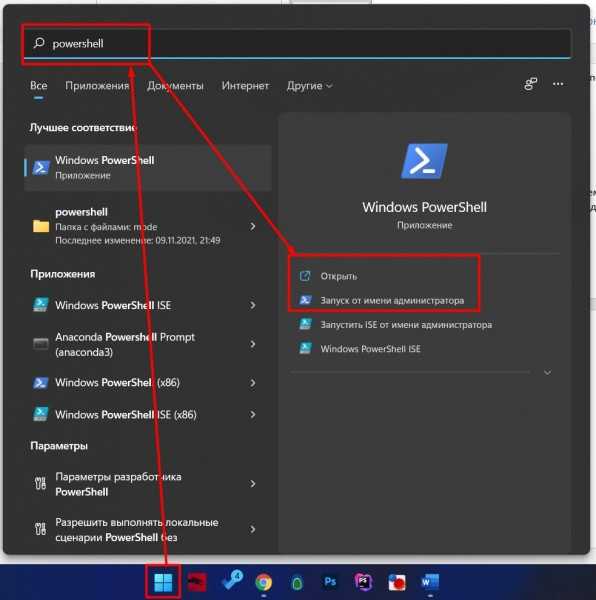Click the yellow folder icon
The width and height of the screenshot is (596, 600).
[x=41, y=226]
